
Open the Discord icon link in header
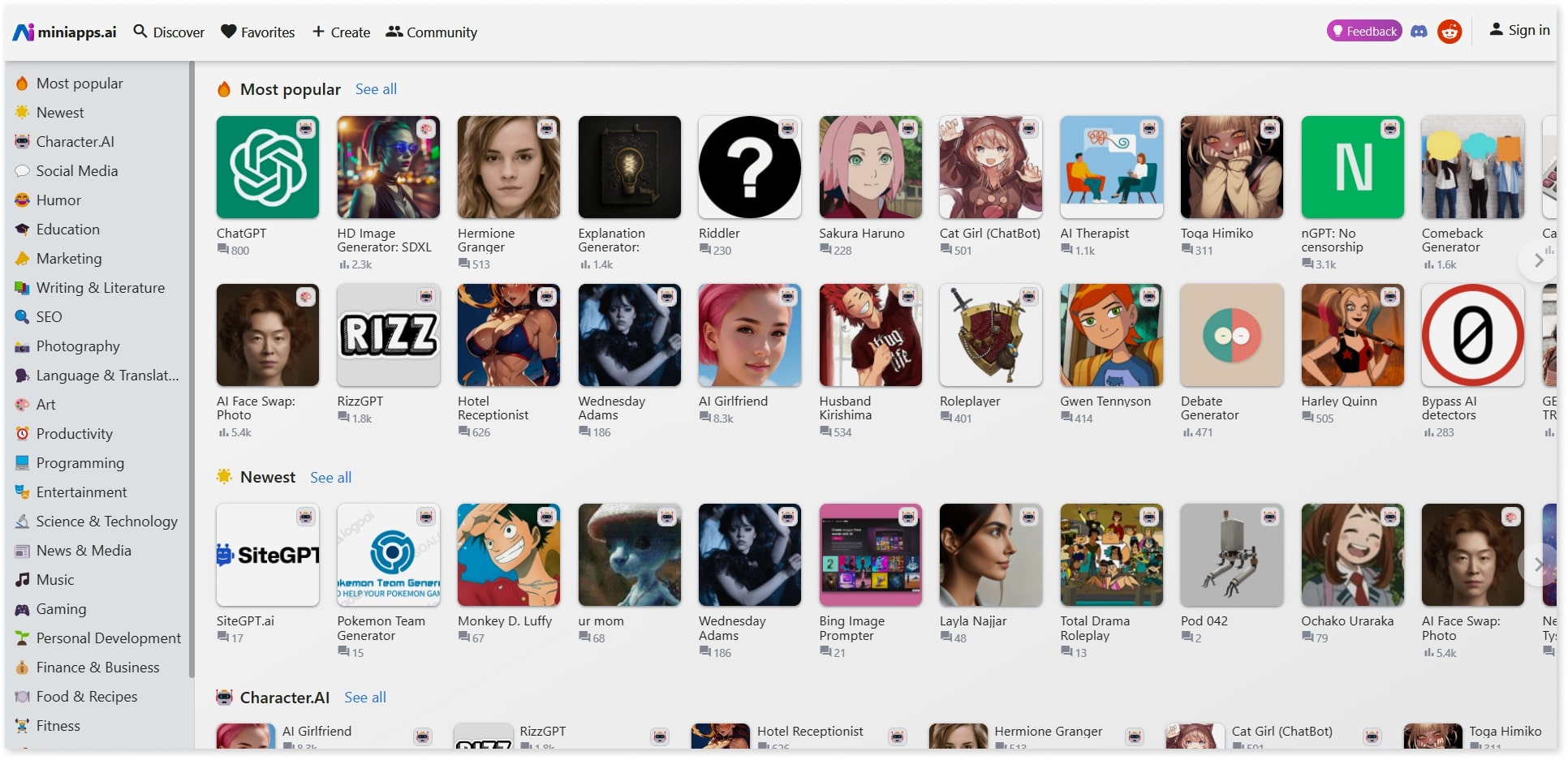(1419, 32)
